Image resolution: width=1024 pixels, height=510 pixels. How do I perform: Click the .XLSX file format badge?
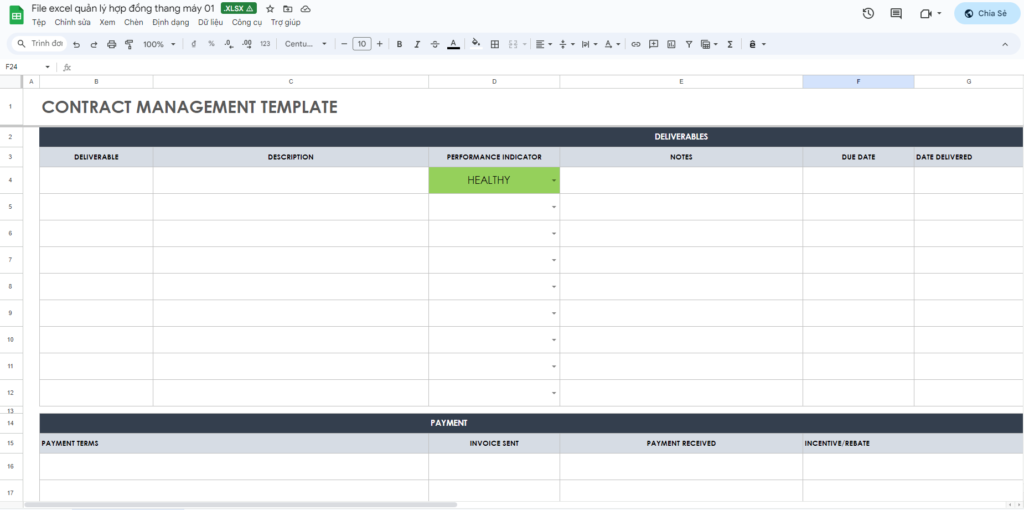pyautogui.click(x=238, y=8)
